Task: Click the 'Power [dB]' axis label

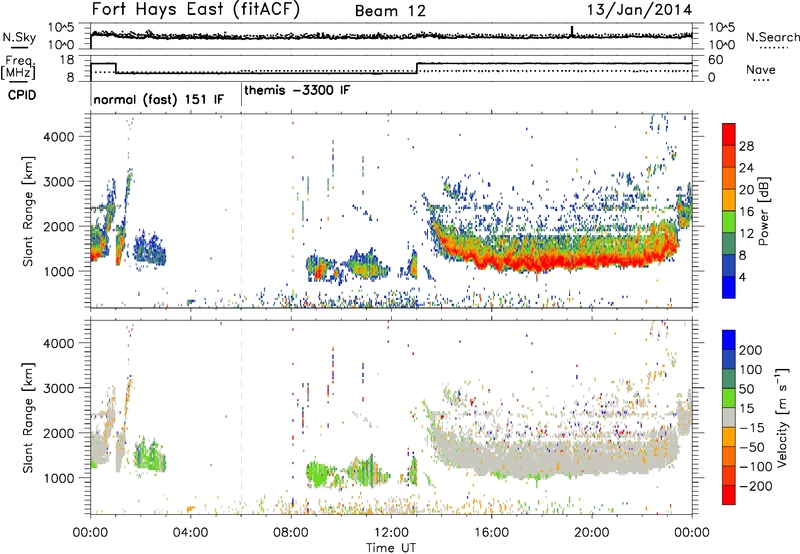Action: 763,211
